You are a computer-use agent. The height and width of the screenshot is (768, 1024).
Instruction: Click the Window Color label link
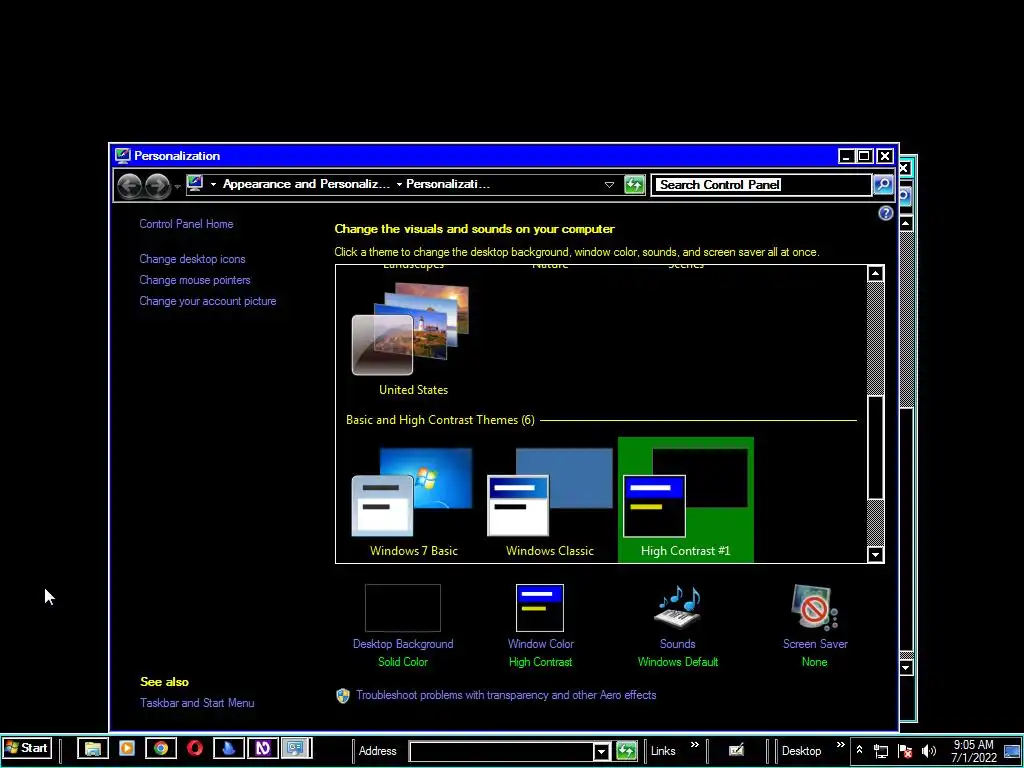coord(541,644)
